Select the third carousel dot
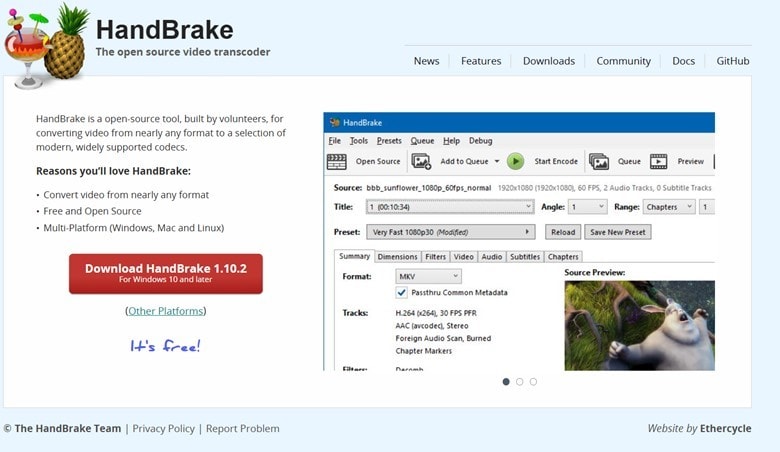The height and width of the screenshot is (452, 780). click(533, 382)
